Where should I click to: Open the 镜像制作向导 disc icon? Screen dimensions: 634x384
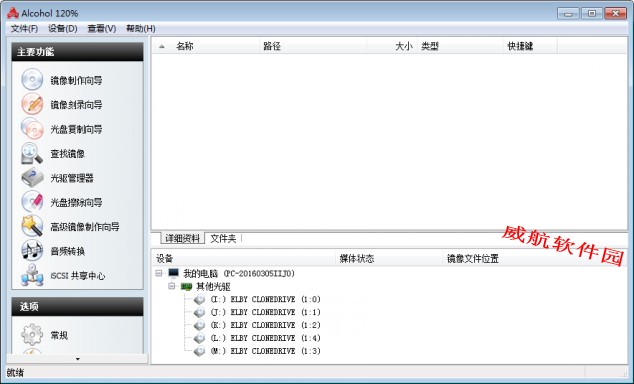pyautogui.click(x=32, y=79)
